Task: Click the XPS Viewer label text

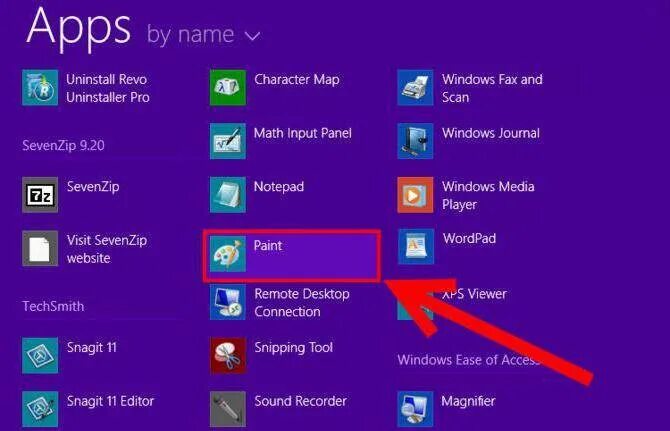Action: pyautogui.click(x=474, y=294)
